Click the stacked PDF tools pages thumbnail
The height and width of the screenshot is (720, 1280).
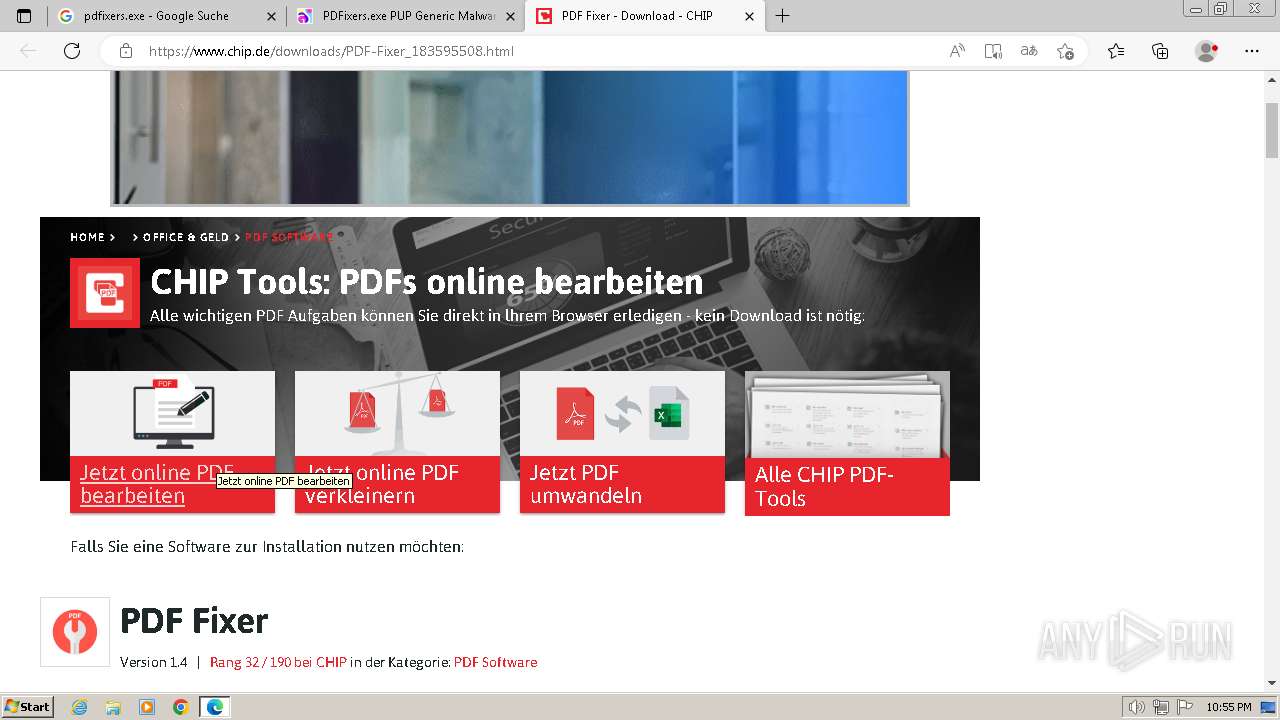tap(847, 414)
